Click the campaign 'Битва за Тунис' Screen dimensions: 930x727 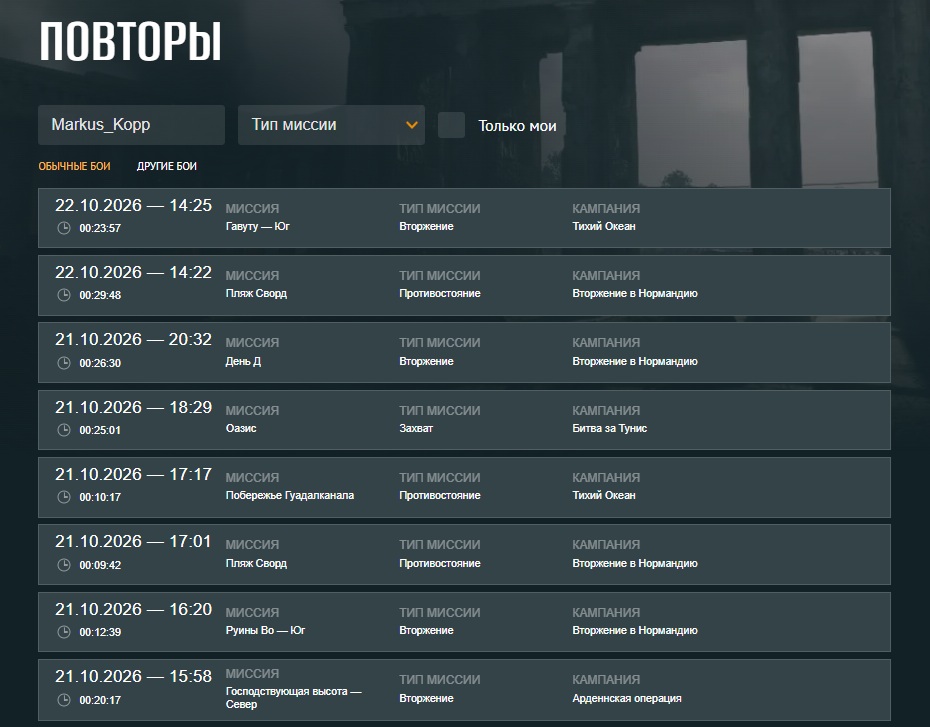click(x=610, y=428)
